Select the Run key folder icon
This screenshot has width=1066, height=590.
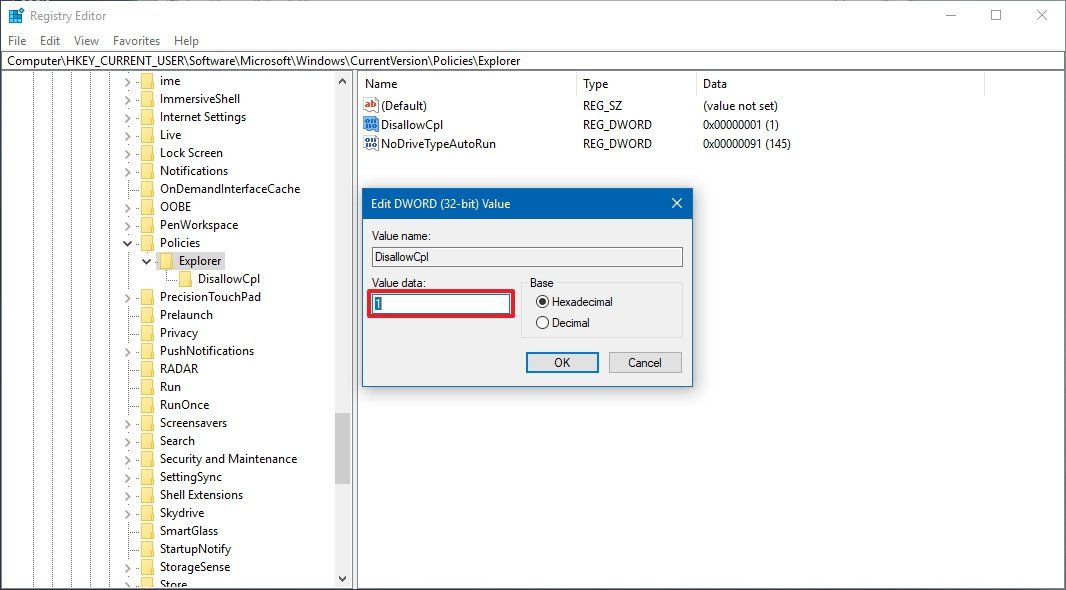click(x=147, y=386)
